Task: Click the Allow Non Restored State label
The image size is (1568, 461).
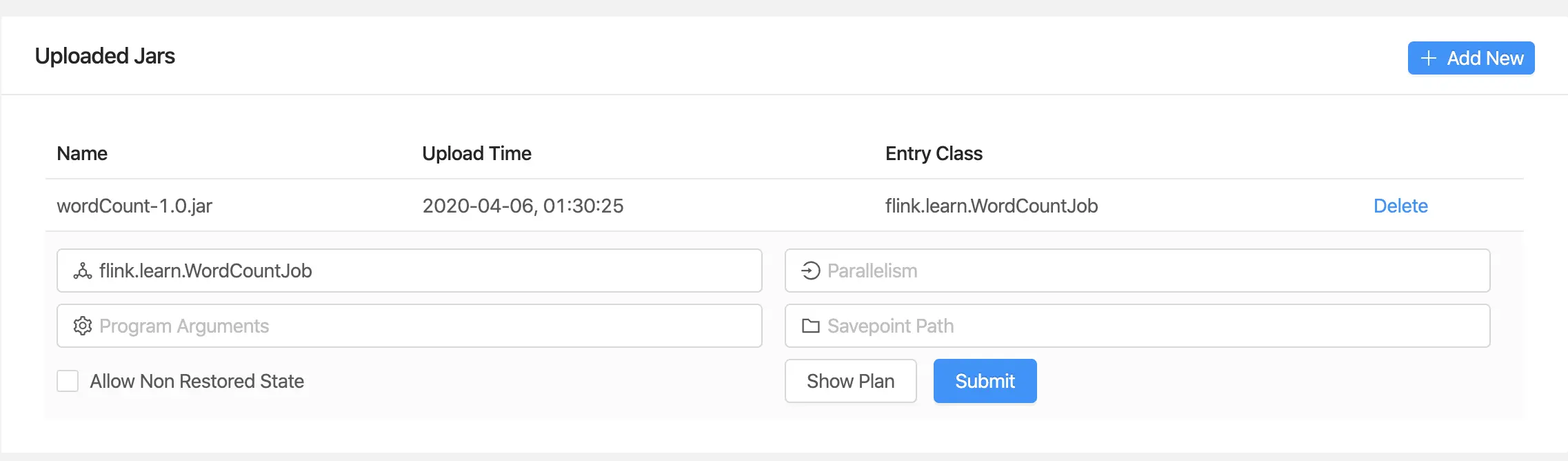Action: click(197, 381)
